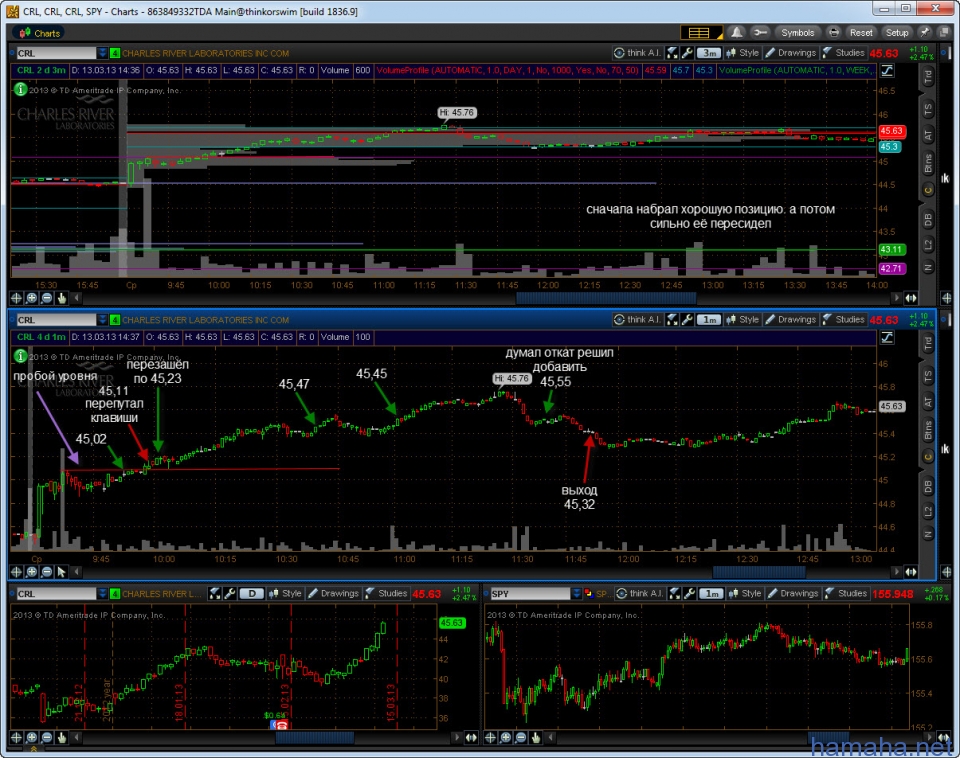Open the Drawings menu on the CRL 1m chart

[790, 320]
